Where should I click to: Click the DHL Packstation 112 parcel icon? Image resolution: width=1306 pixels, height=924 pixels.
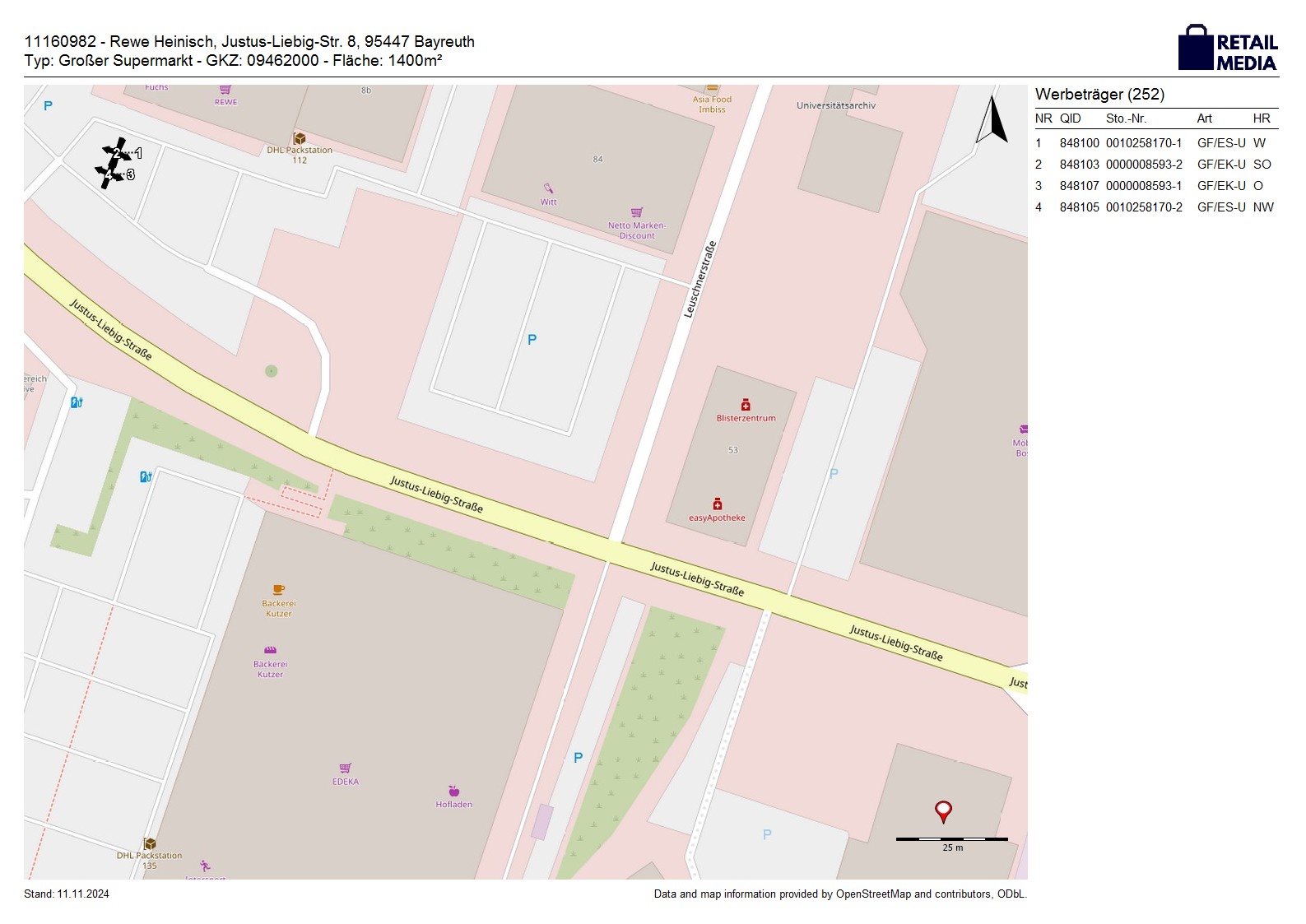point(300,138)
